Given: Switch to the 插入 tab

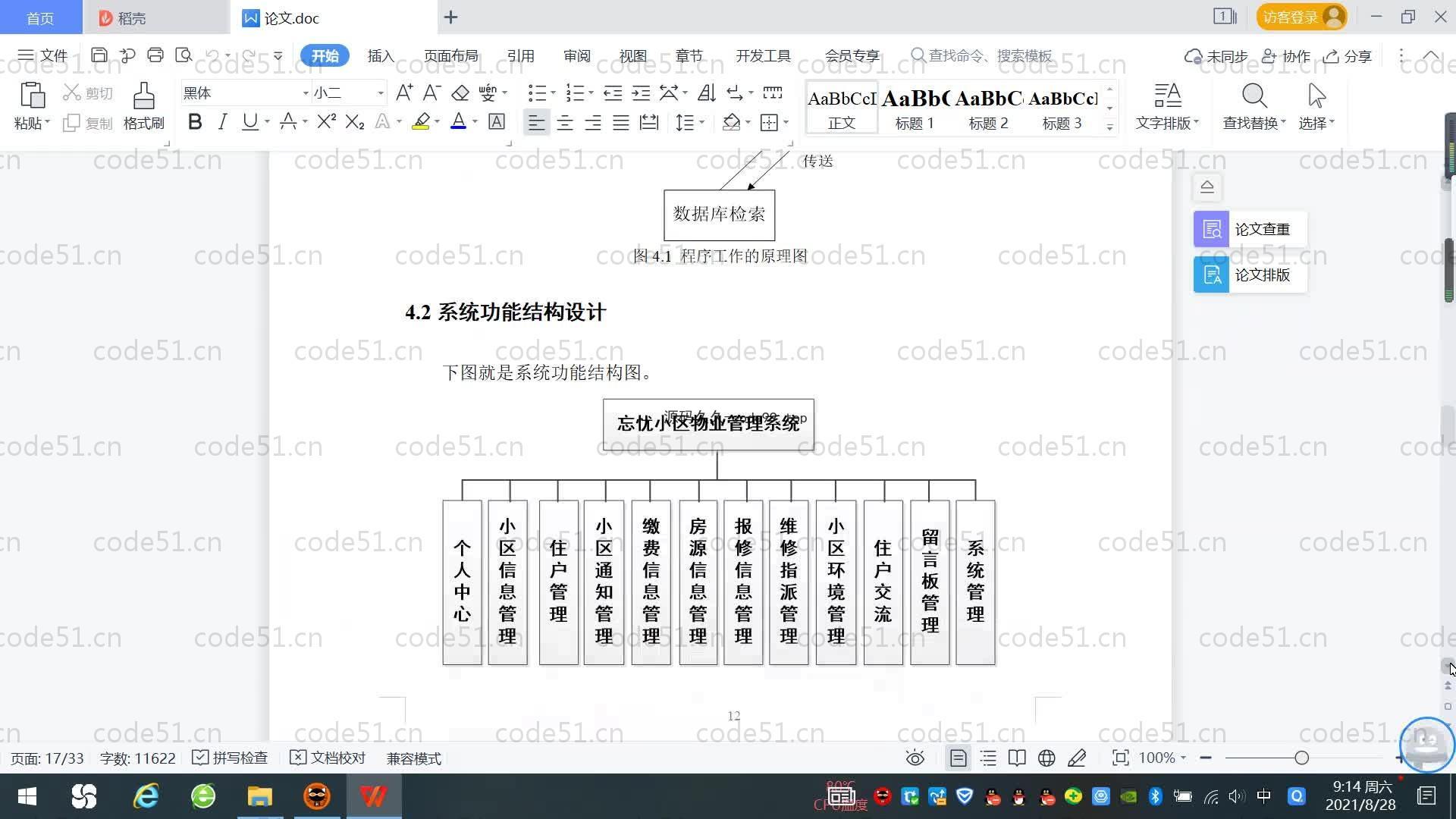Looking at the screenshot, I should 381,55.
